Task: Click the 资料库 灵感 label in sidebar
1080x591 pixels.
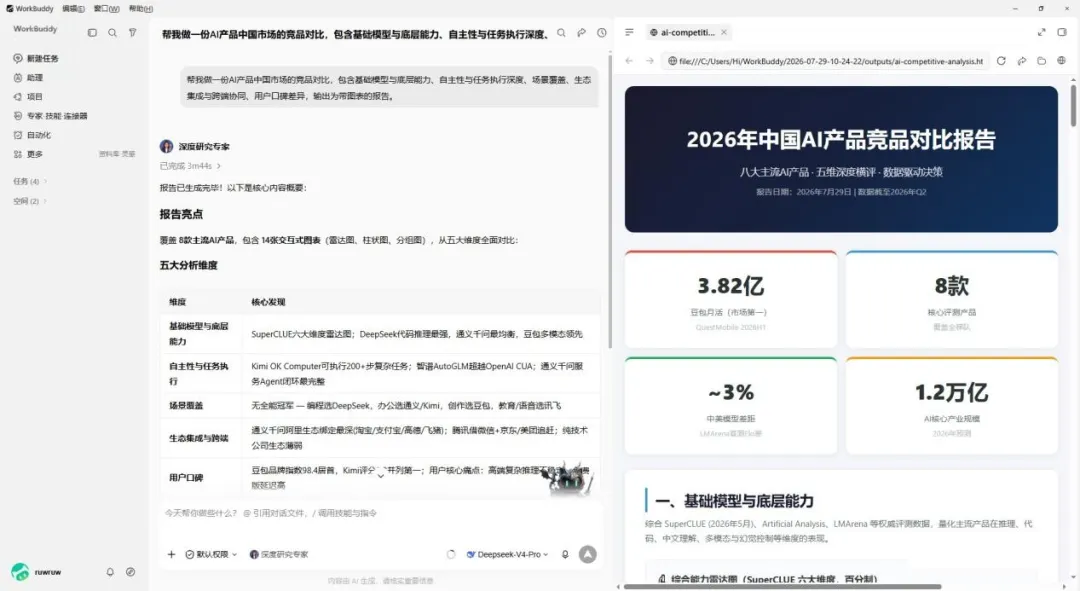Action: [x=116, y=154]
